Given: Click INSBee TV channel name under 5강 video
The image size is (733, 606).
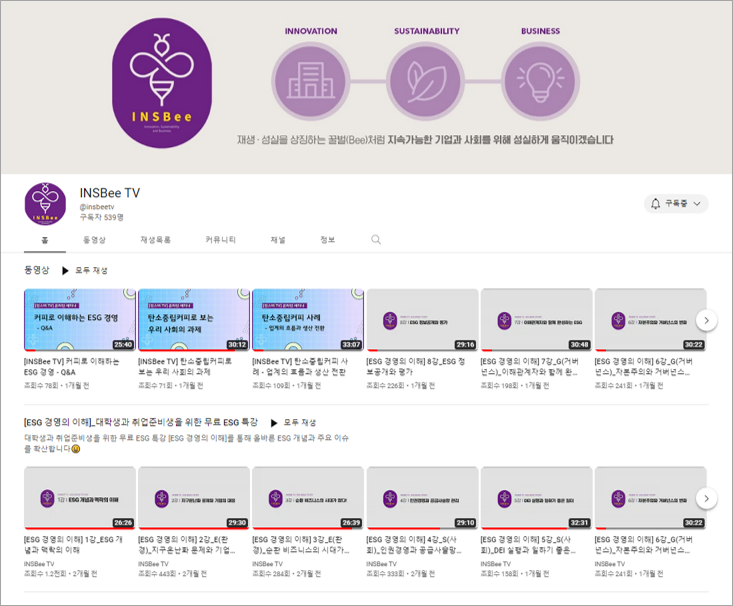Looking at the screenshot, I should (x=496, y=564).
